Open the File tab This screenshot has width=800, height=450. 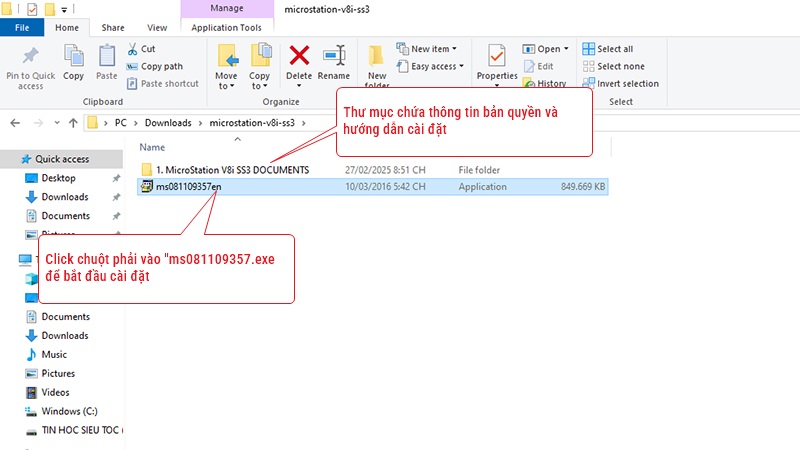(x=22, y=28)
